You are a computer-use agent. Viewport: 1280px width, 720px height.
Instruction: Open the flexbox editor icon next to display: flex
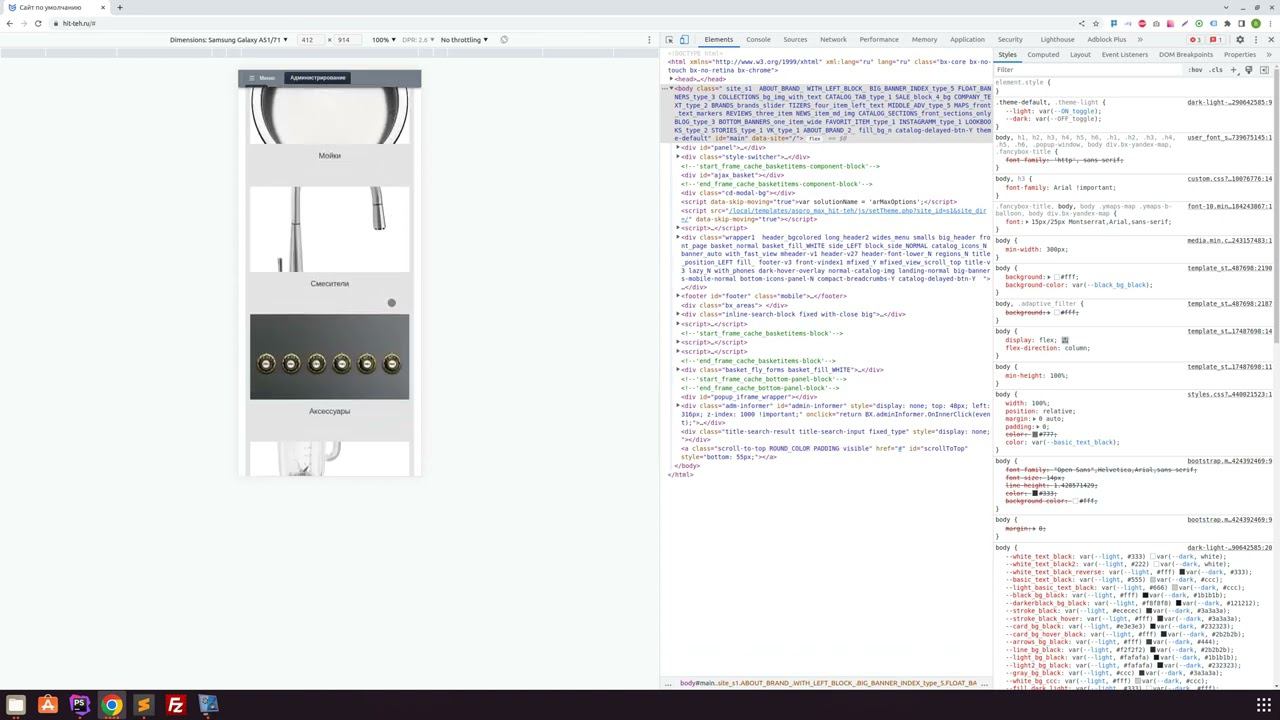pyautogui.click(x=1065, y=340)
